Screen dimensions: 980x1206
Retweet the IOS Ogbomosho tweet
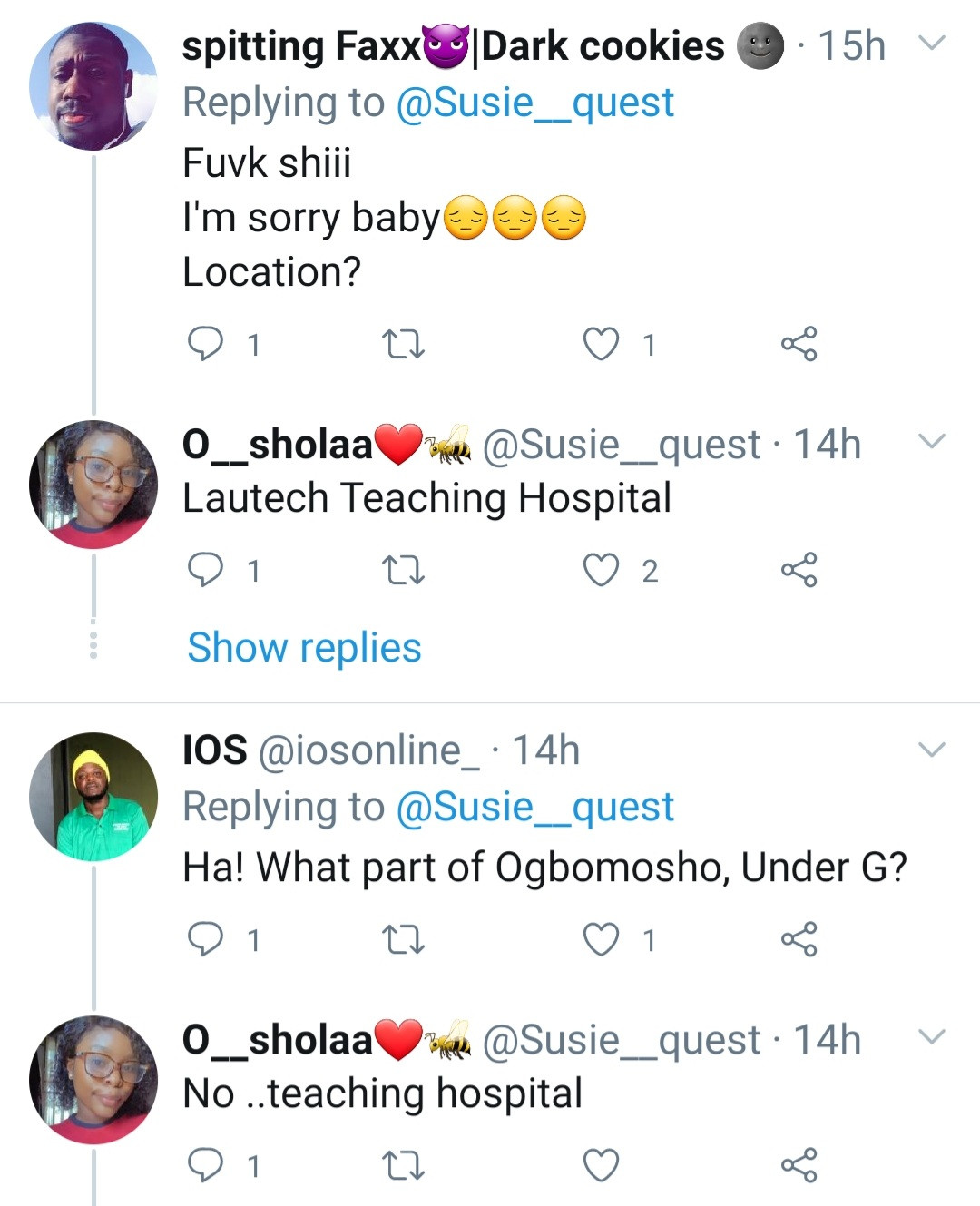point(402,940)
